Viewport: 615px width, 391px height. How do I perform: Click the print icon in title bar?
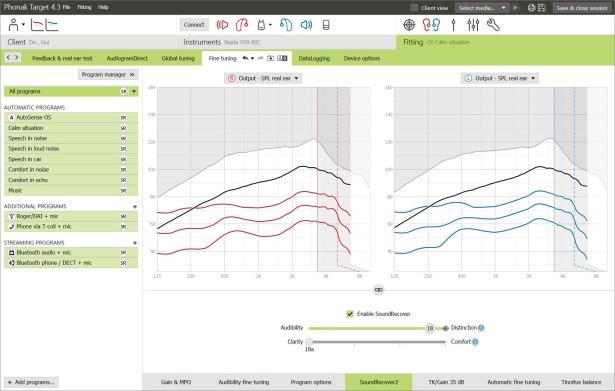[531, 8]
